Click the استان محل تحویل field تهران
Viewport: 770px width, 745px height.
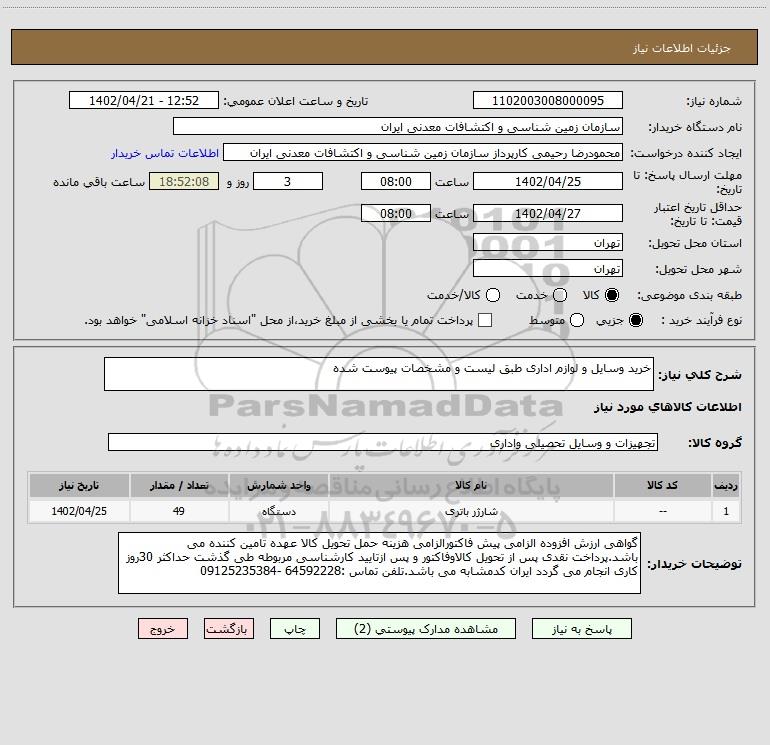point(548,242)
